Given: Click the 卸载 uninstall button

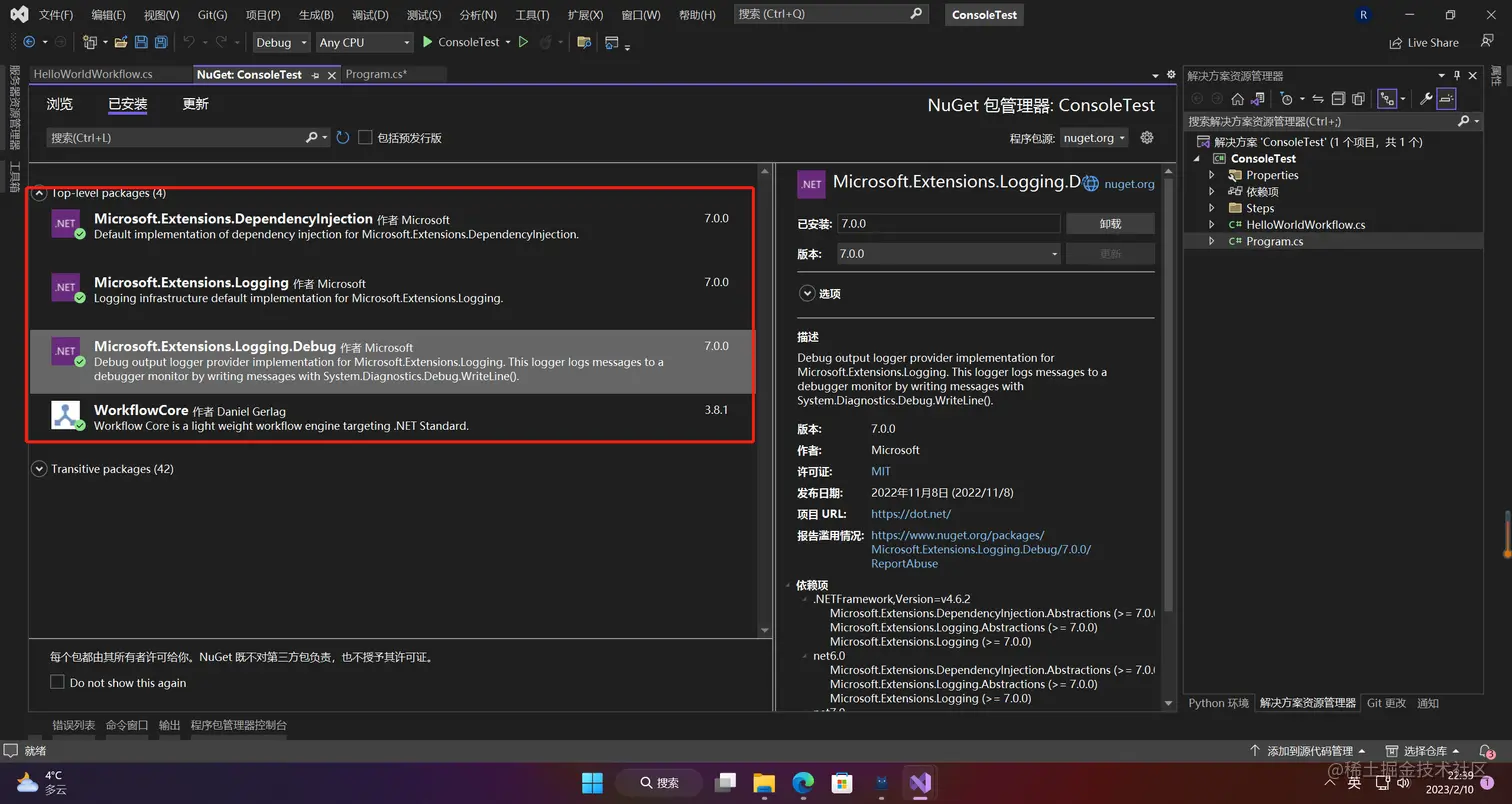Looking at the screenshot, I should pos(1110,224).
